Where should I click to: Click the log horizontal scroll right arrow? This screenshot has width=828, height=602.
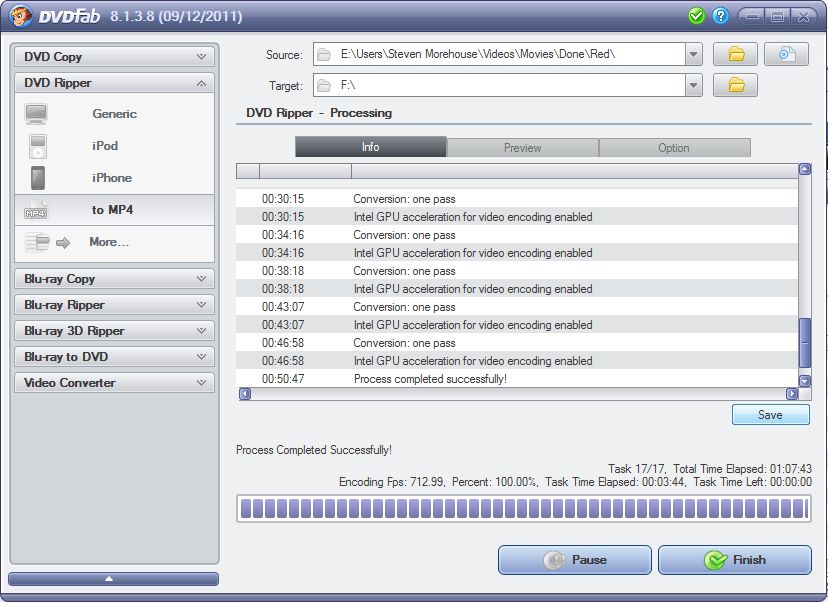792,394
